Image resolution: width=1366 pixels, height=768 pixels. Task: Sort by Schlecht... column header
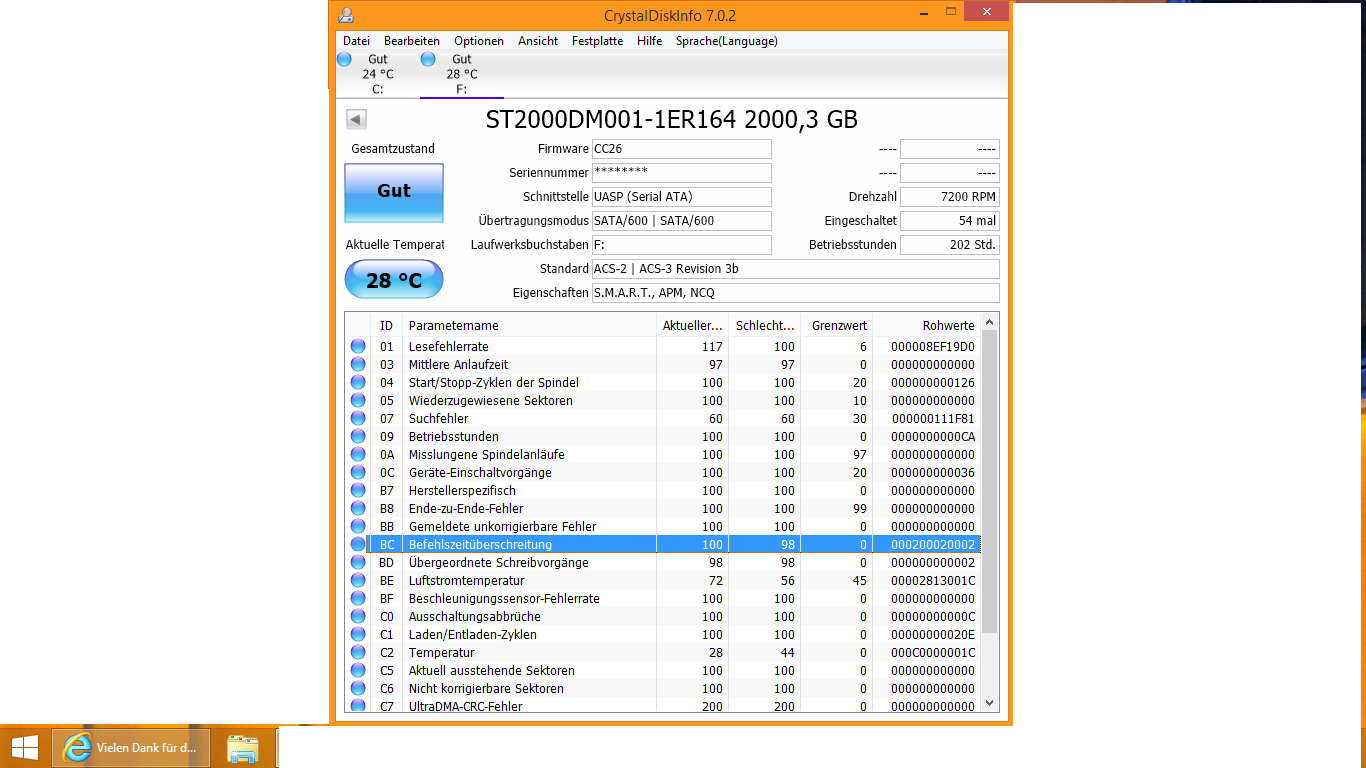[765, 325]
